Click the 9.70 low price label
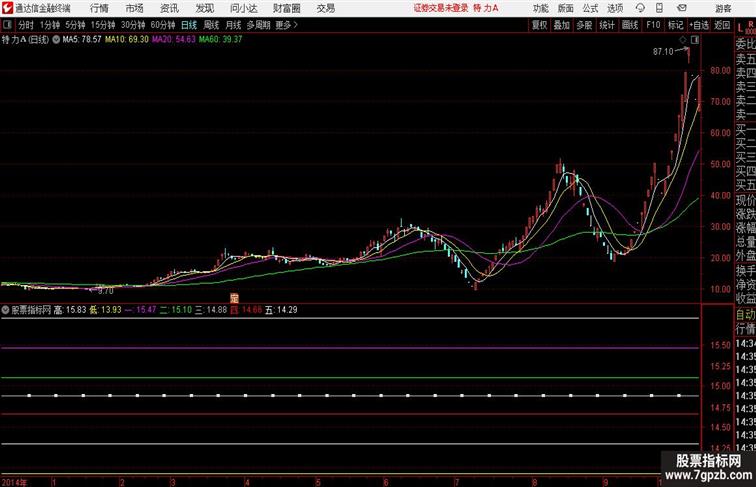This screenshot has width=756, height=487. 106,291
